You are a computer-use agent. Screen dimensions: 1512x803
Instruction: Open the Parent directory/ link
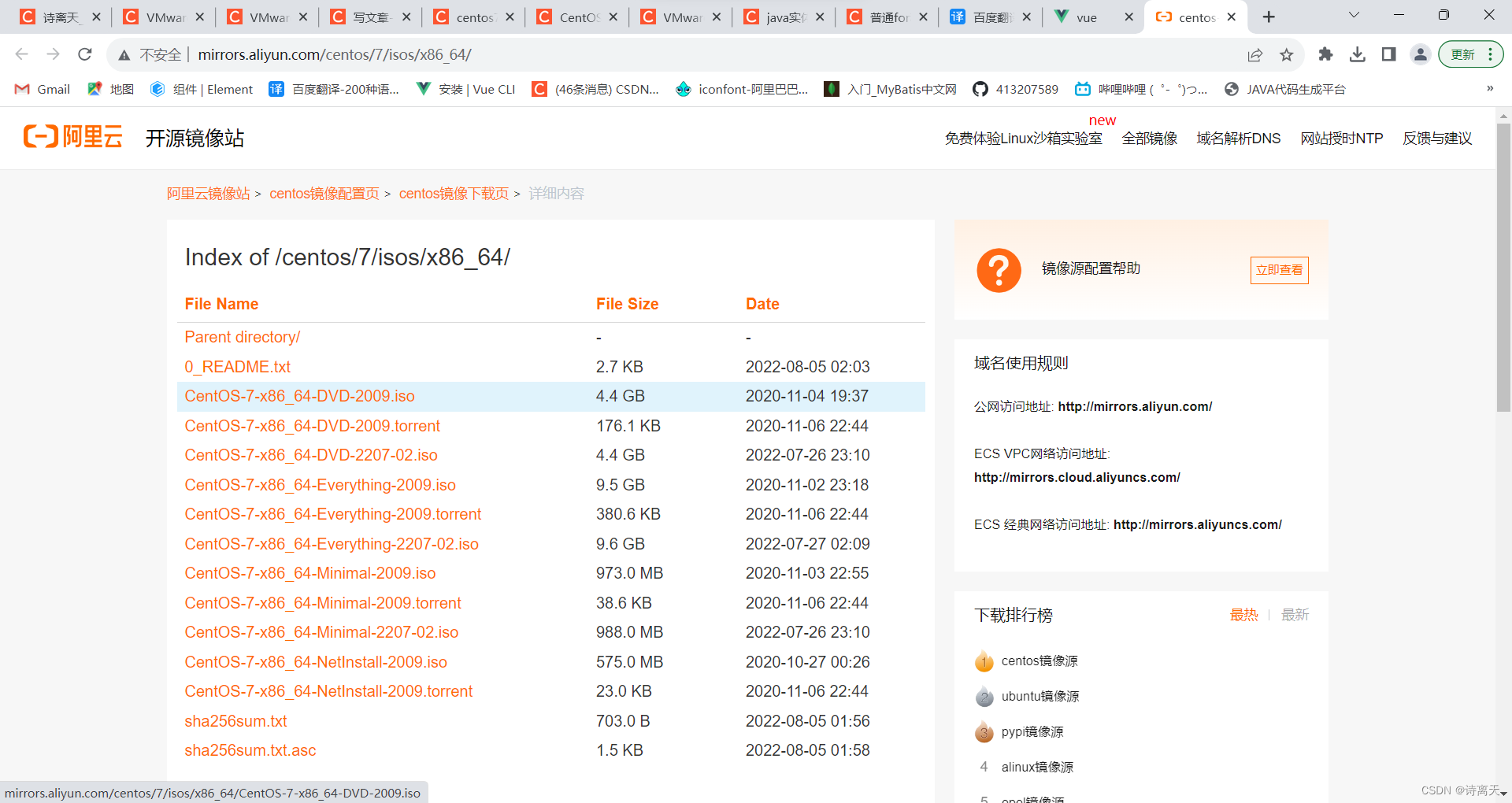tap(243, 337)
